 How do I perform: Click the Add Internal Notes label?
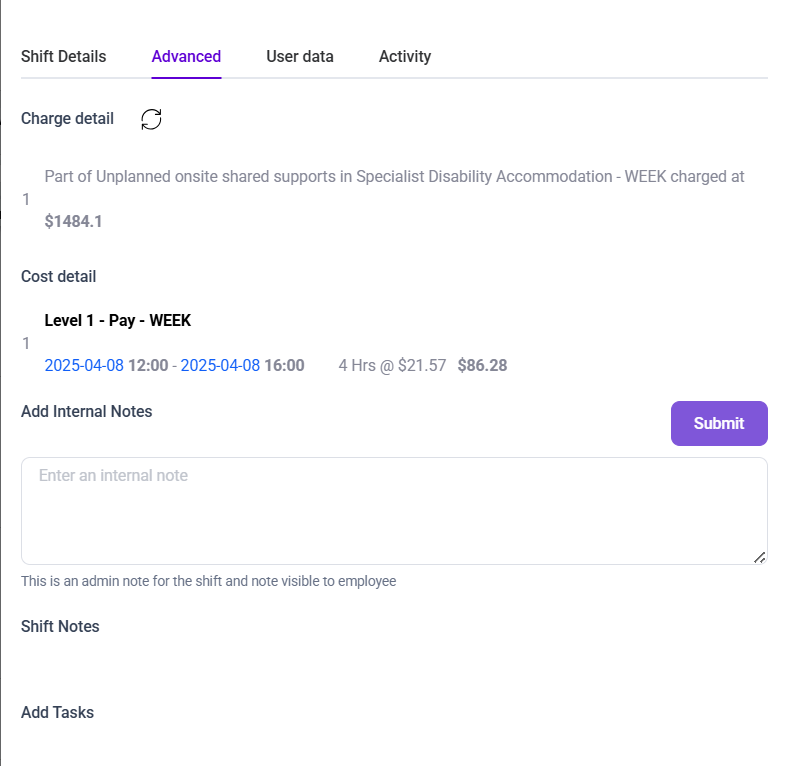point(87,411)
